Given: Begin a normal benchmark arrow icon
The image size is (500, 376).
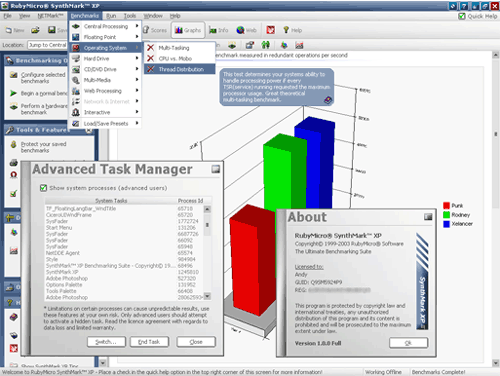Looking at the screenshot, I should (13, 93).
